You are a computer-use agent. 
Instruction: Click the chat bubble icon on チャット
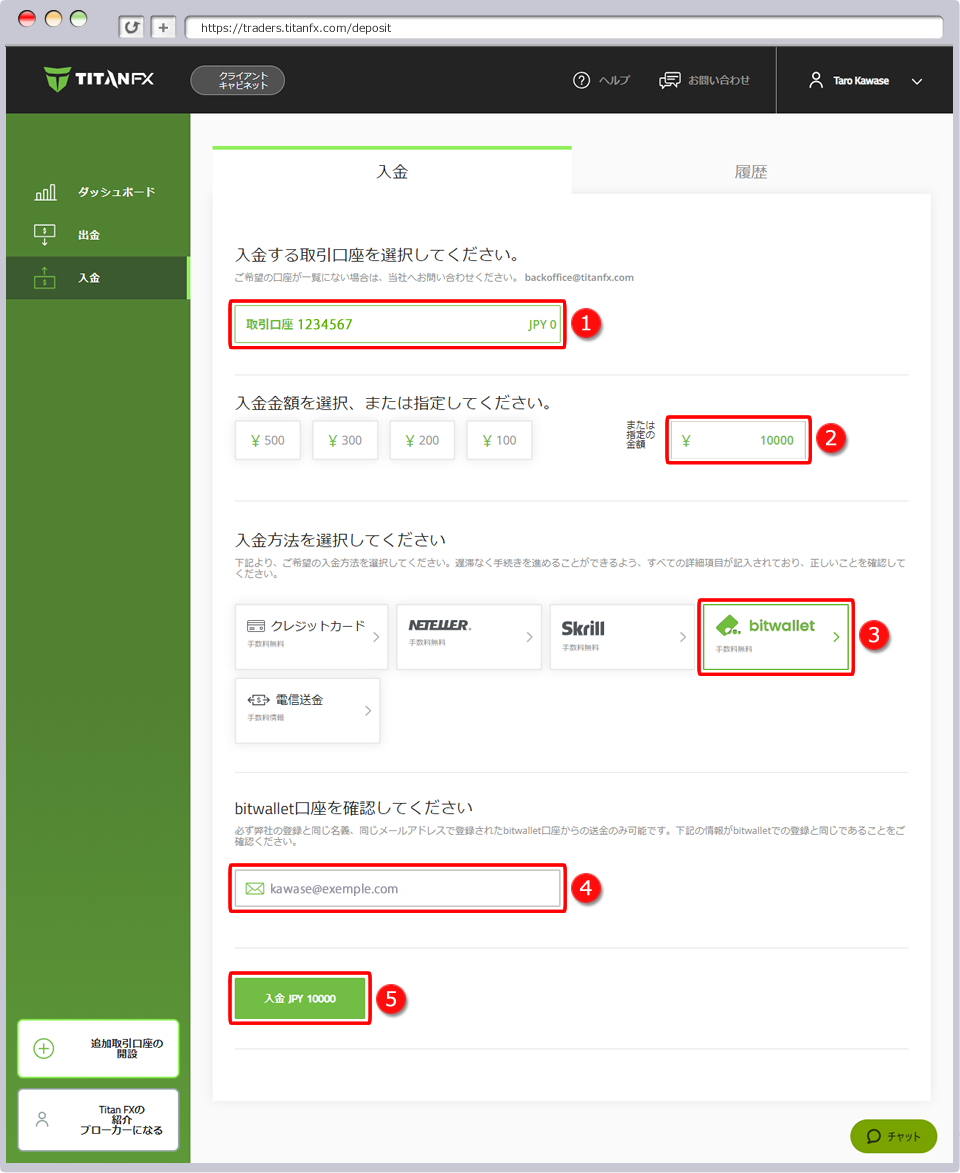coord(873,1137)
